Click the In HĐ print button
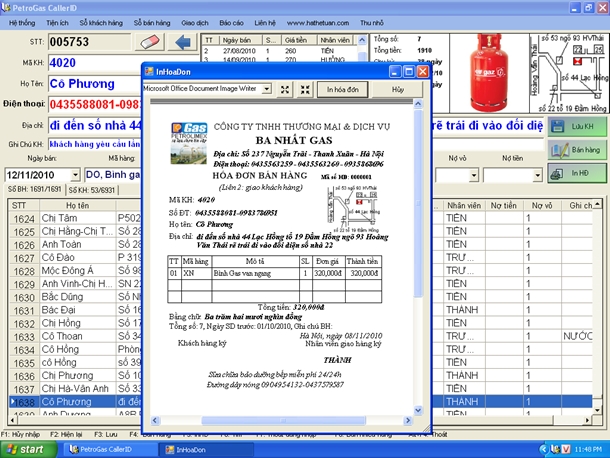 (x=577, y=173)
